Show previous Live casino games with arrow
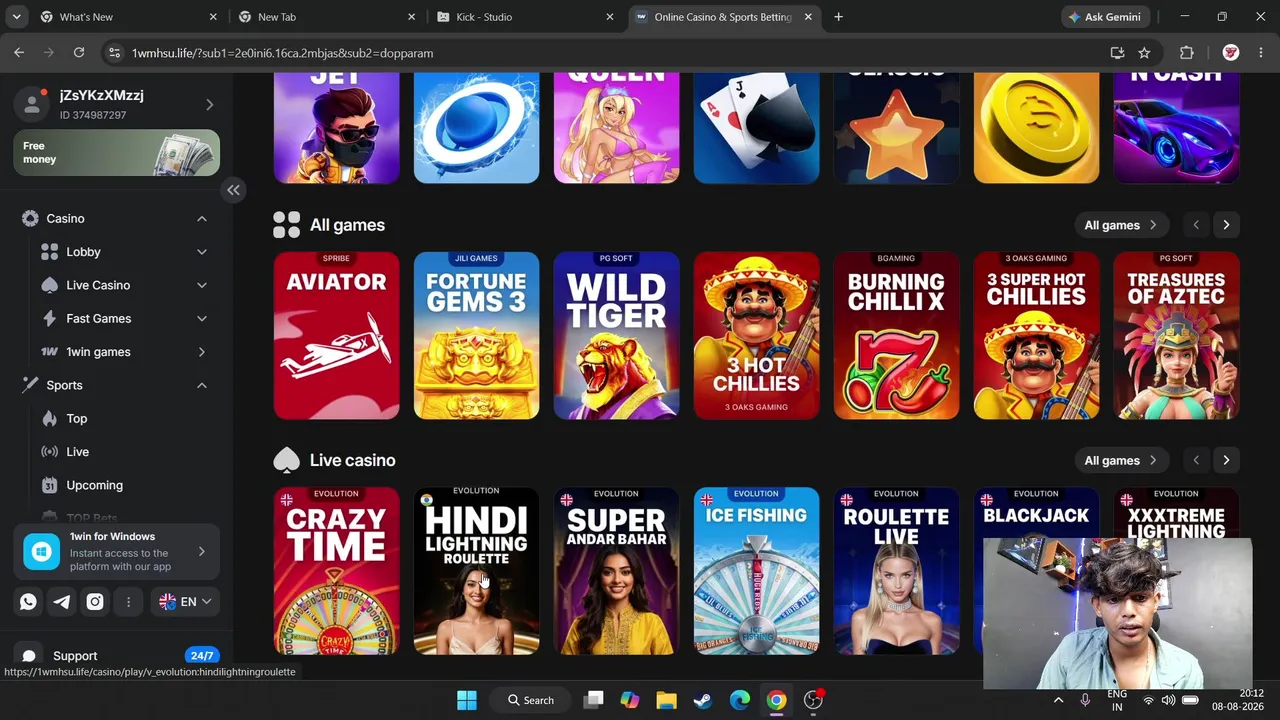The image size is (1280, 720). (1196, 460)
